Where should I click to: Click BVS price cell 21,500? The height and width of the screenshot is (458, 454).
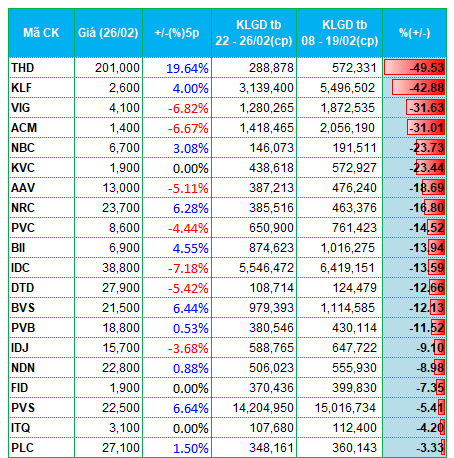108,308
